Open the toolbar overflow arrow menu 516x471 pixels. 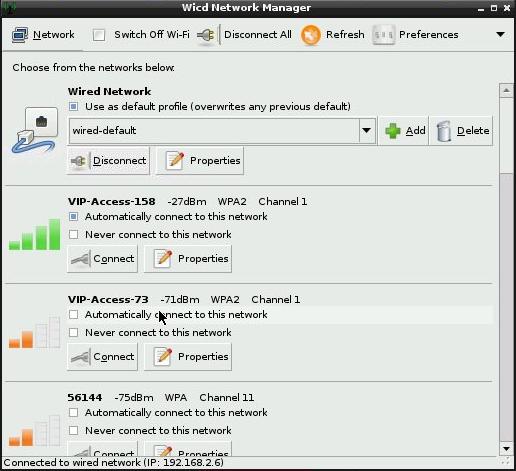(x=500, y=34)
